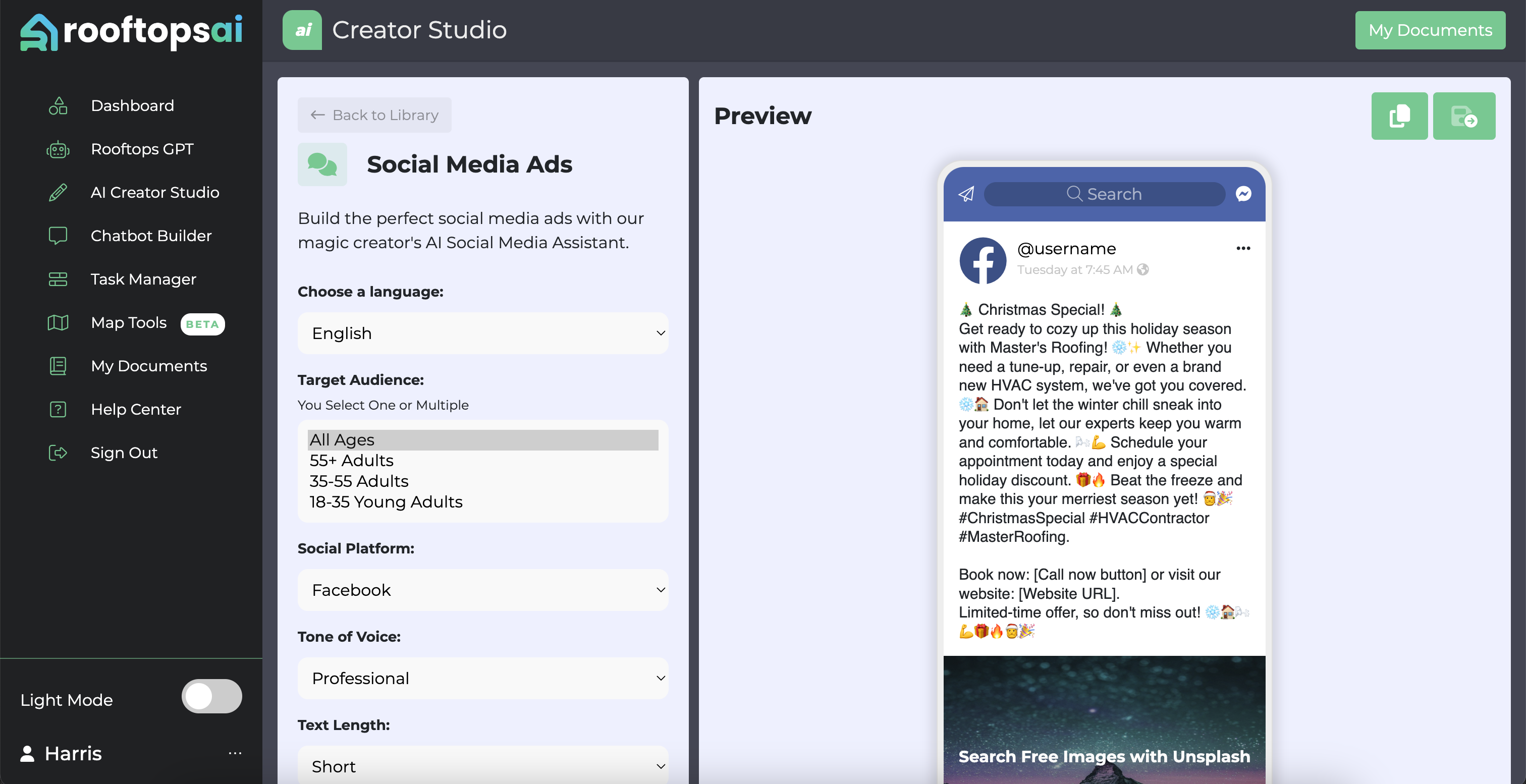
Task: Open user options dots next to Harris
Action: (x=235, y=753)
